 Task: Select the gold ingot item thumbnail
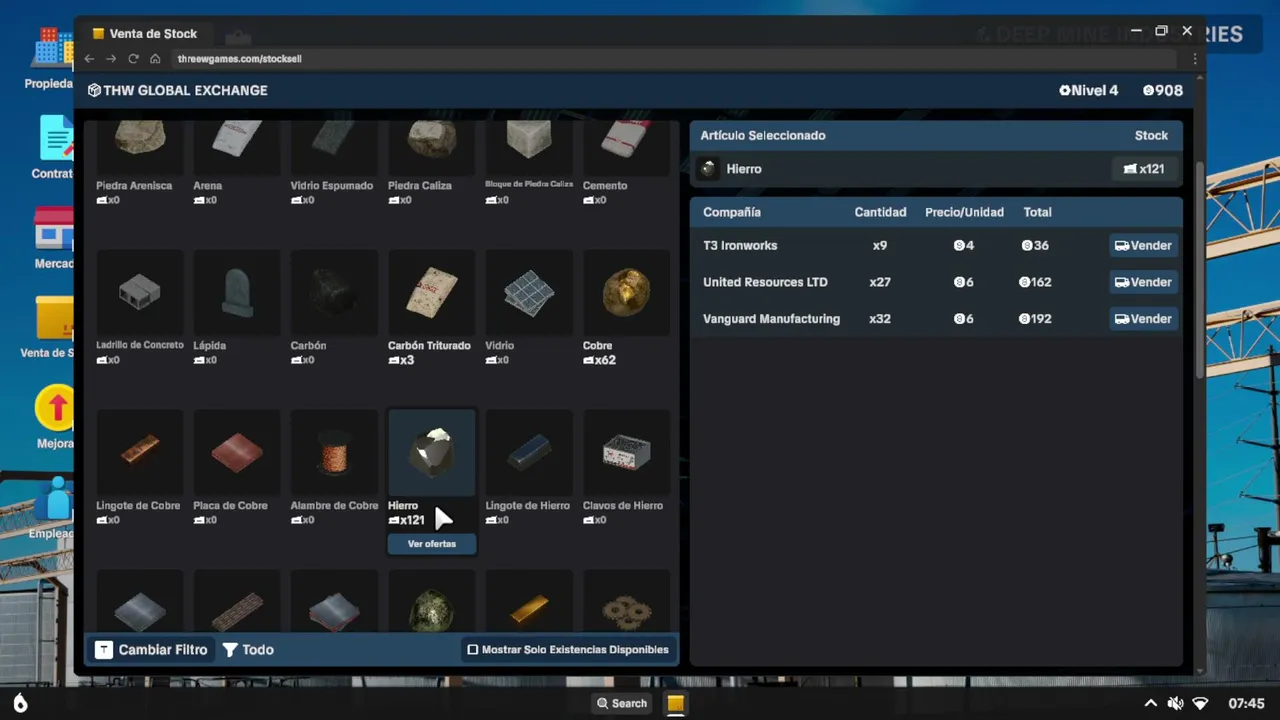pos(529,602)
